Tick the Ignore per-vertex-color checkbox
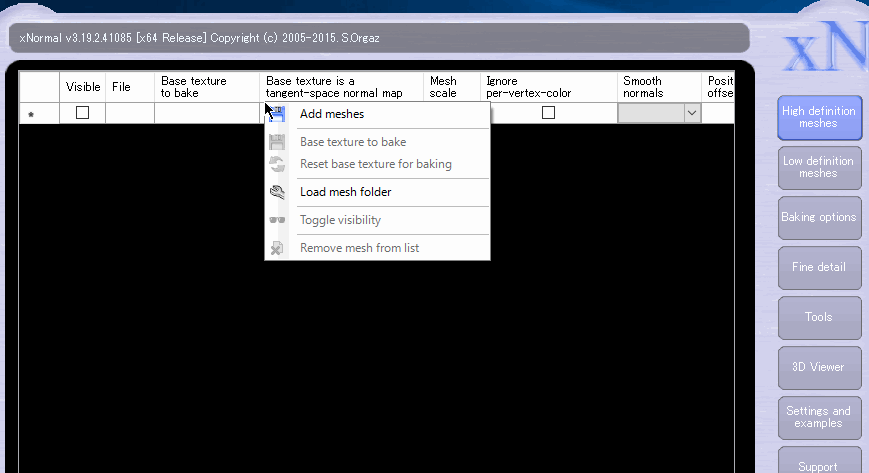This screenshot has width=869, height=473. click(x=548, y=113)
